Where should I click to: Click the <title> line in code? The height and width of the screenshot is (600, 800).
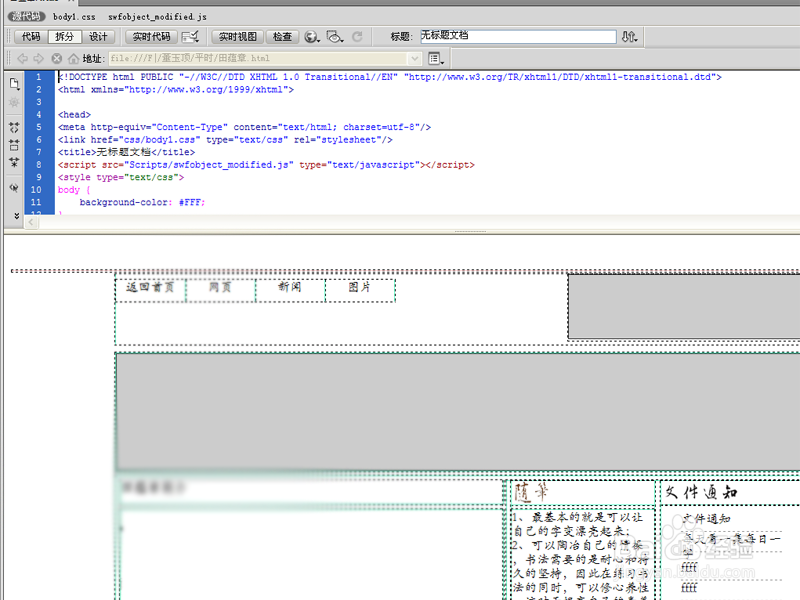[x=127, y=152]
